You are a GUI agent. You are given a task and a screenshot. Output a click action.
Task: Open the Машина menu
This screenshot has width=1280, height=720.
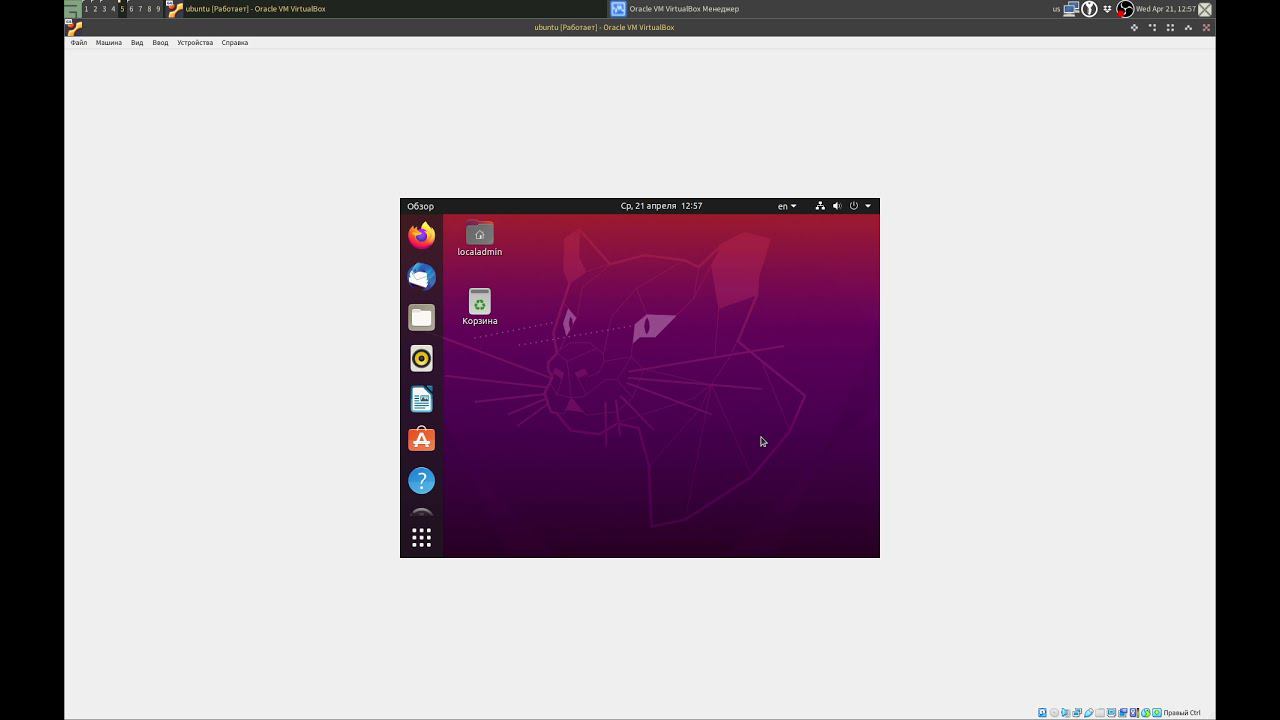pos(109,43)
